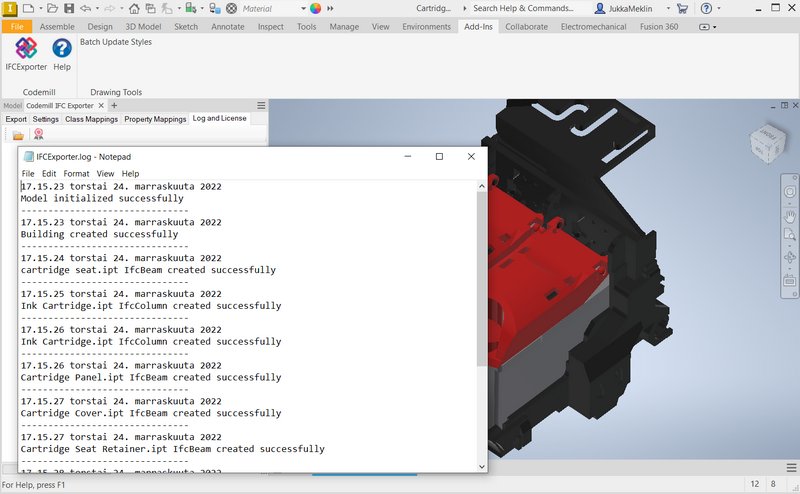Open the Class Mappings tab
This screenshot has height=494, width=800.
[x=91, y=119]
